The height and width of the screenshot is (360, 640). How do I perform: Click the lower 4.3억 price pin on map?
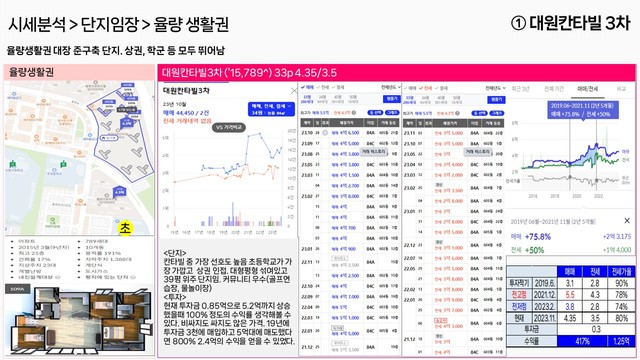[119, 191]
